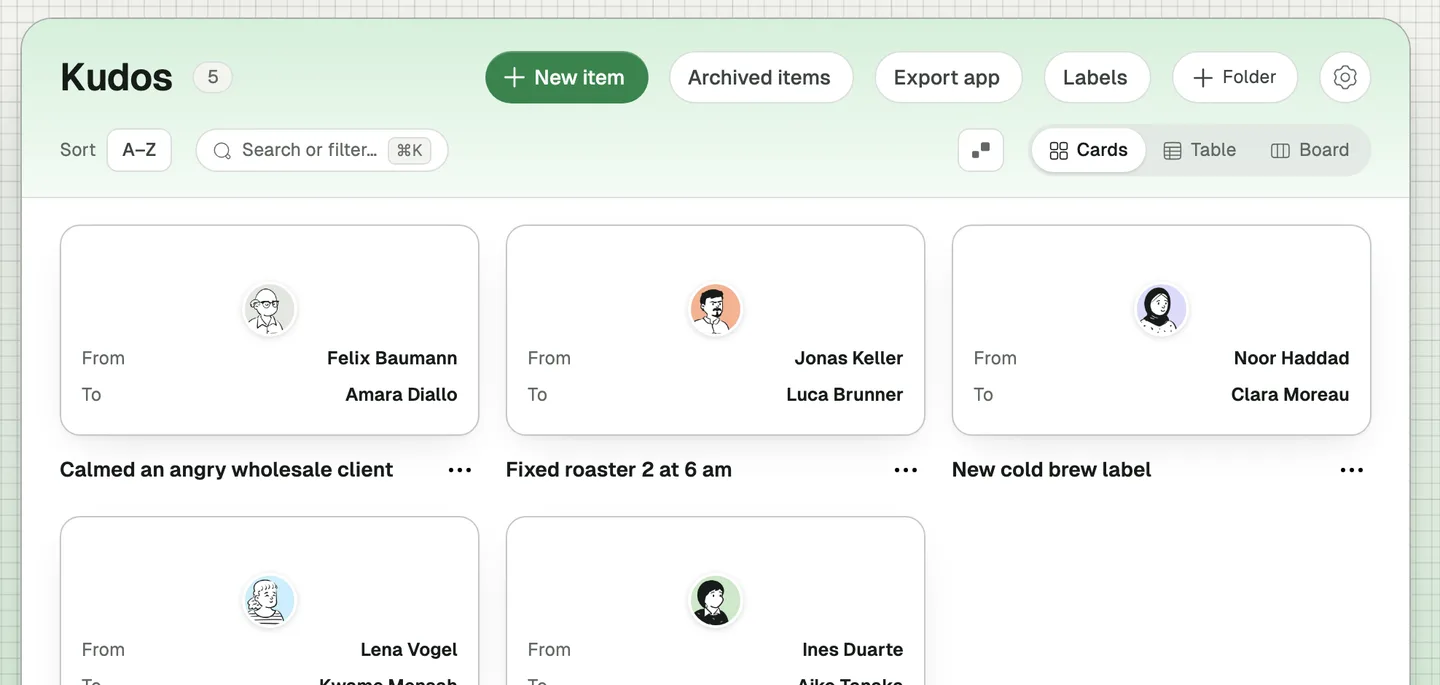Click Ines Duarte's avatar
Viewport: 1440px width, 685px height.
(x=715, y=600)
